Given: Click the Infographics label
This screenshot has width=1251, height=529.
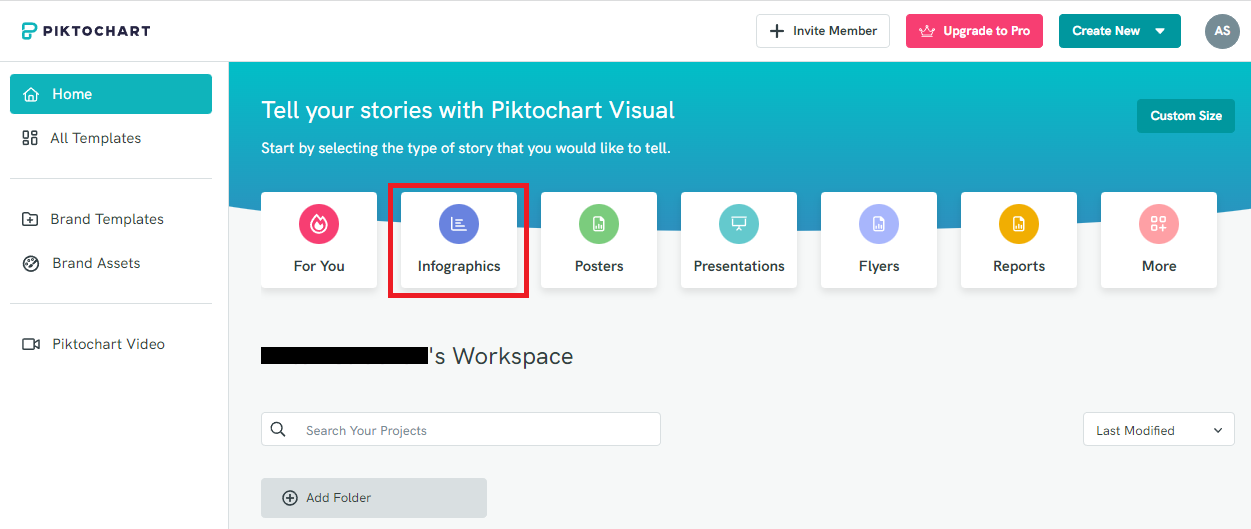Looking at the screenshot, I should click(x=459, y=266).
